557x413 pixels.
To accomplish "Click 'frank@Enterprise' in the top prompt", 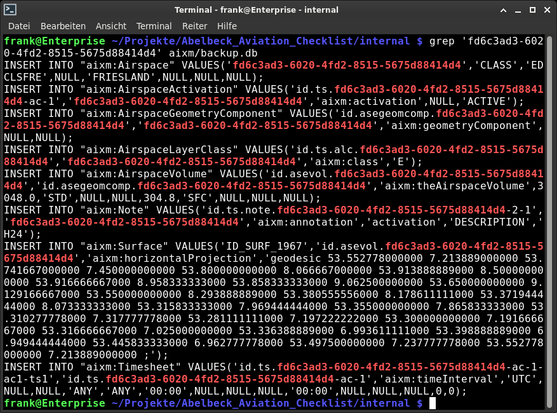I will coord(54,41).
